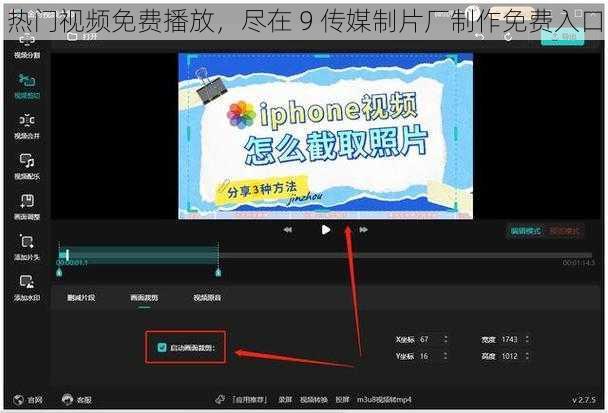Select the teal edit mode button
This screenshot has height=413, width=608.
pyautogui.click(x=525, y=232)
